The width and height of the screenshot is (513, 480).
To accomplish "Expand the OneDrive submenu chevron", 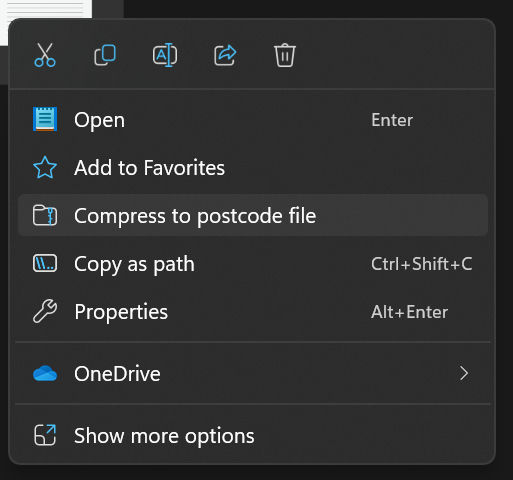I will pyautogui.click(x=464, y=373).
